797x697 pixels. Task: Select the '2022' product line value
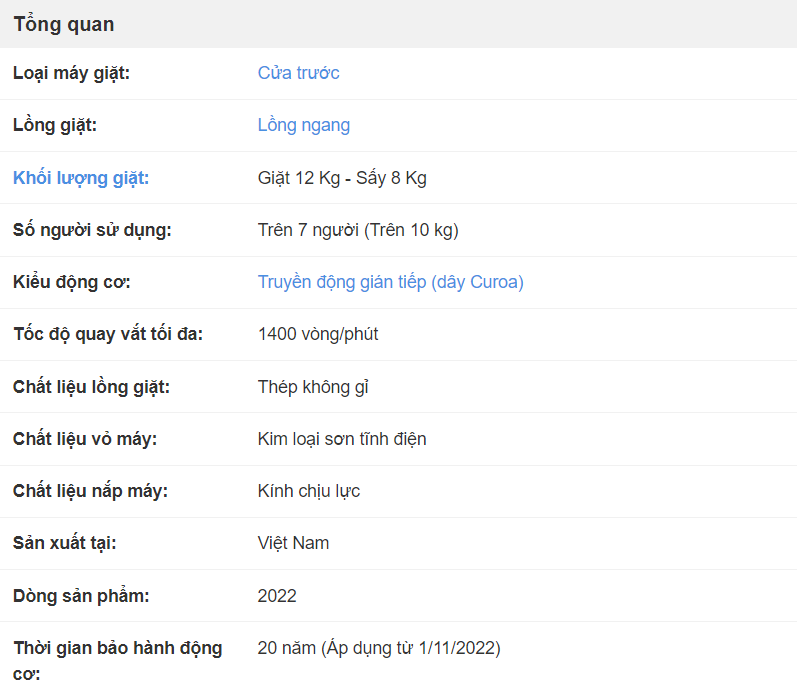point(277,596)
